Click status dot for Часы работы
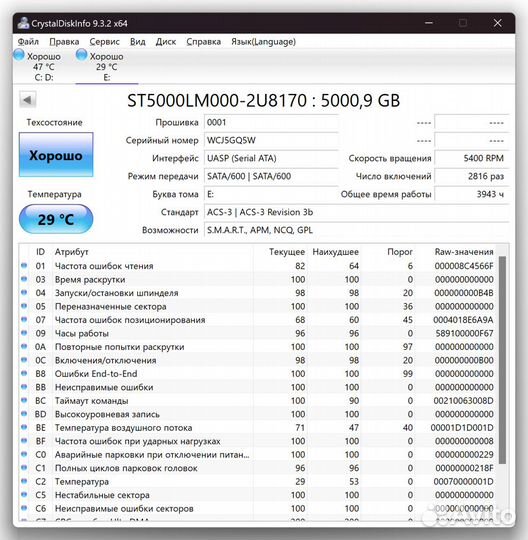 pos(24,332)
